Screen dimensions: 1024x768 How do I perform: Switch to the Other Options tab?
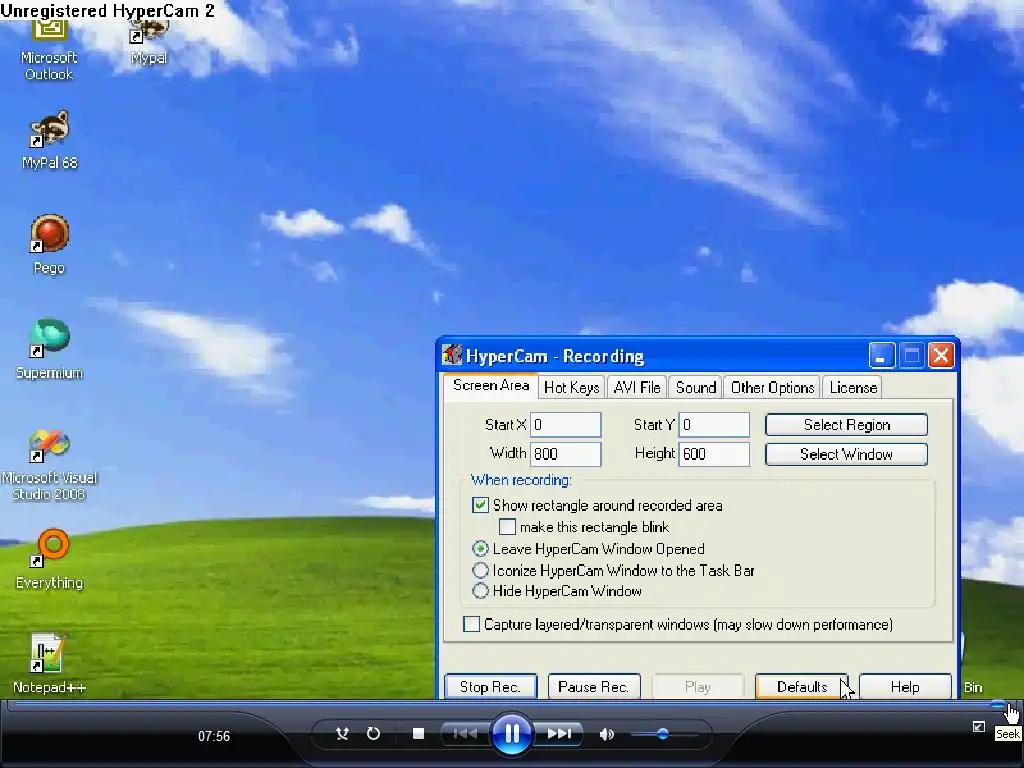[x=772, y=387]
